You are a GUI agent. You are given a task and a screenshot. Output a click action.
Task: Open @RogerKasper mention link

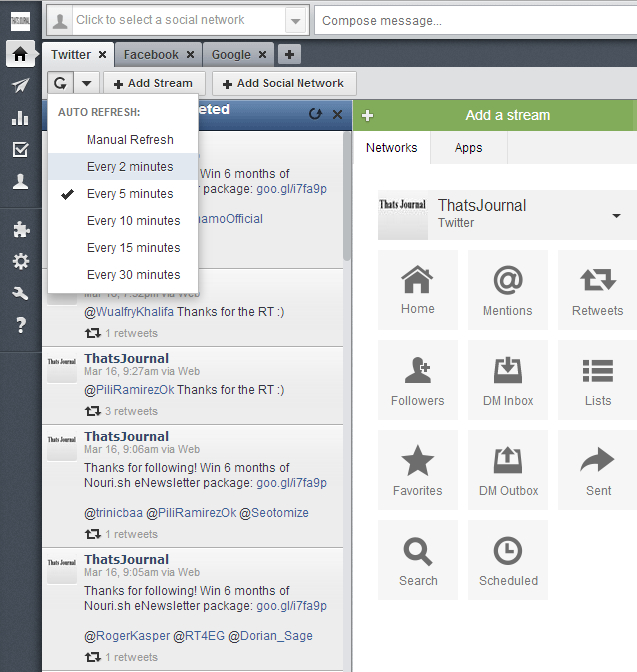tap(127, 636)
